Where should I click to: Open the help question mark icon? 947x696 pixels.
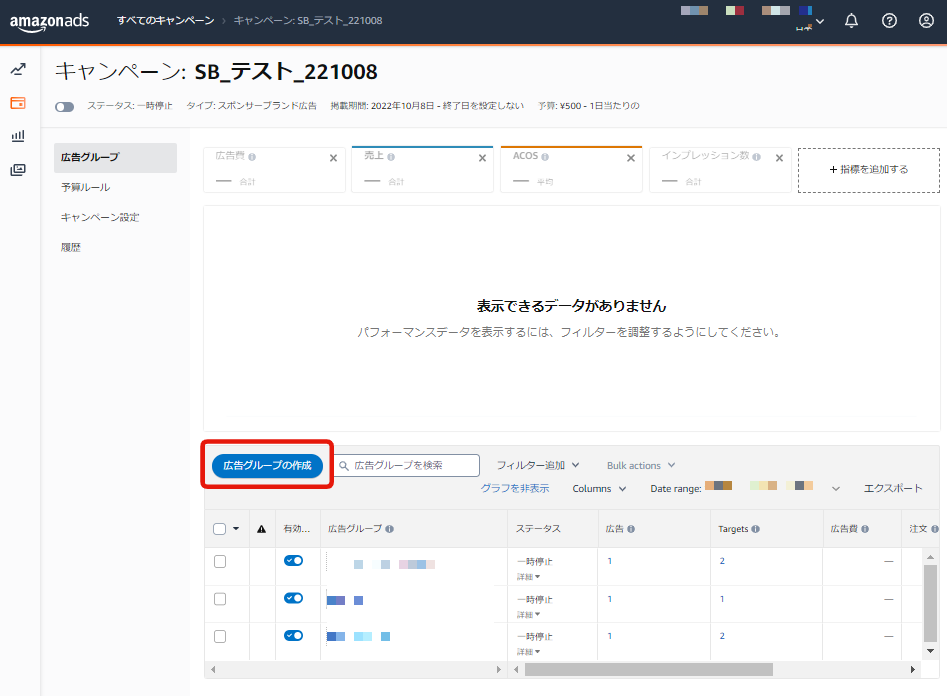pos(889,21)
